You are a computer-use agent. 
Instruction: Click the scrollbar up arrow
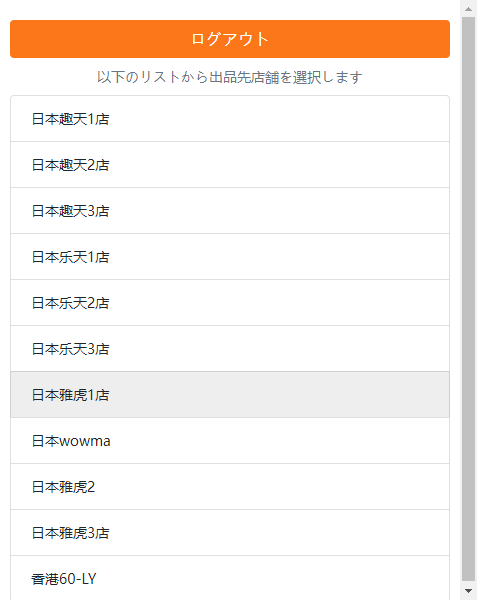468,8
